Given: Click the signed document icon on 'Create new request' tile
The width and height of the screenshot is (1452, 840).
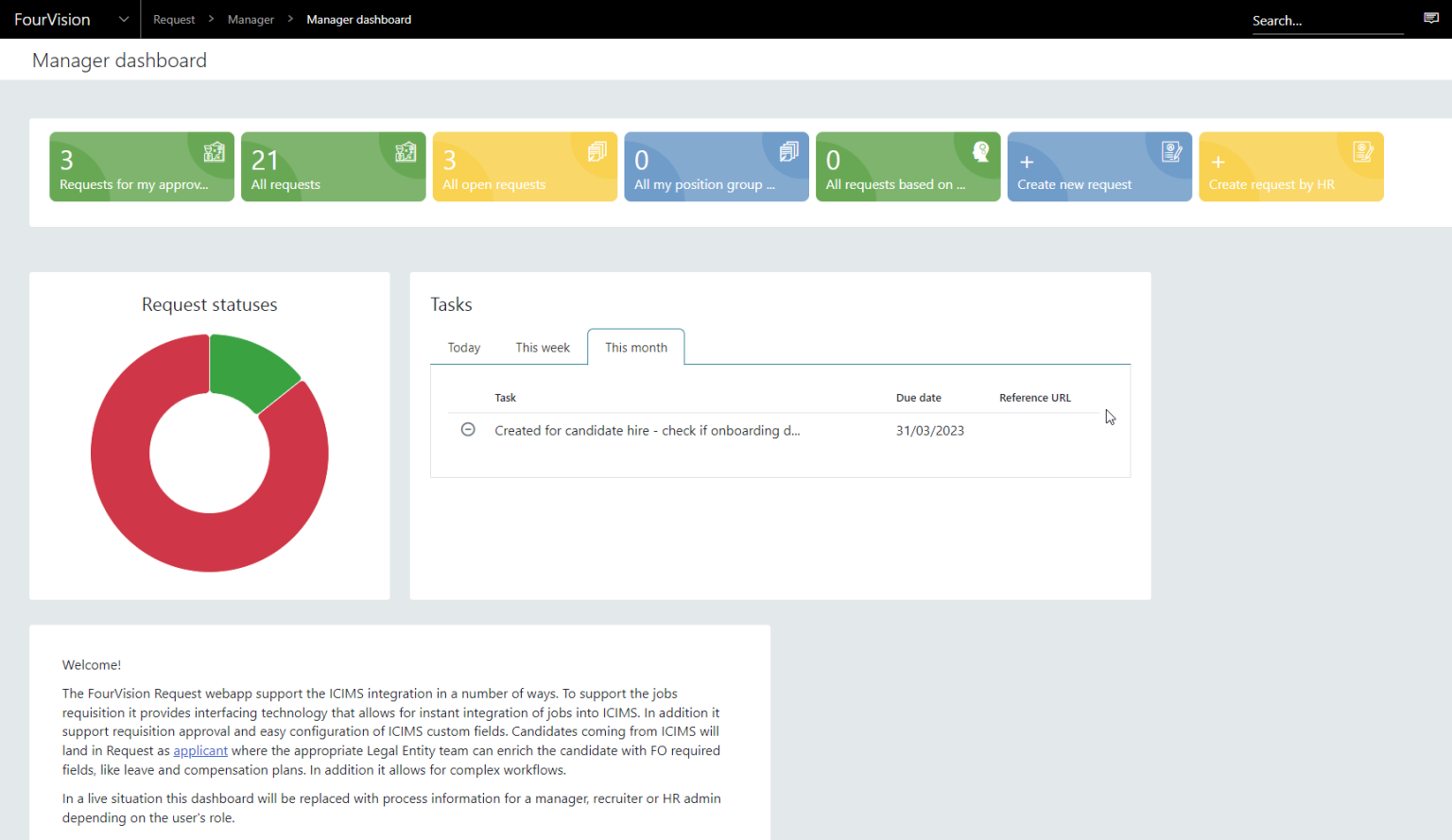Looking at the screenshot, I should tap(1172, 150).
